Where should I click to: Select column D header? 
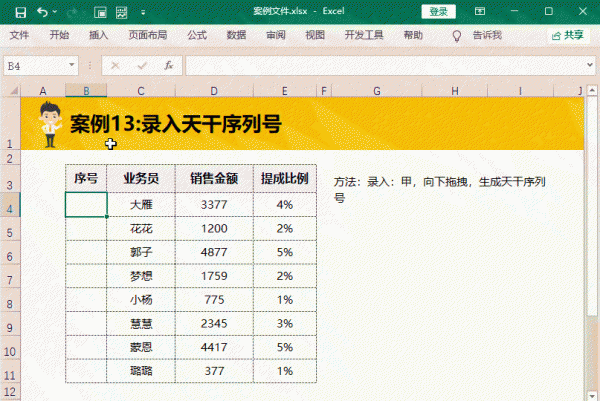(x=214, y=91)
